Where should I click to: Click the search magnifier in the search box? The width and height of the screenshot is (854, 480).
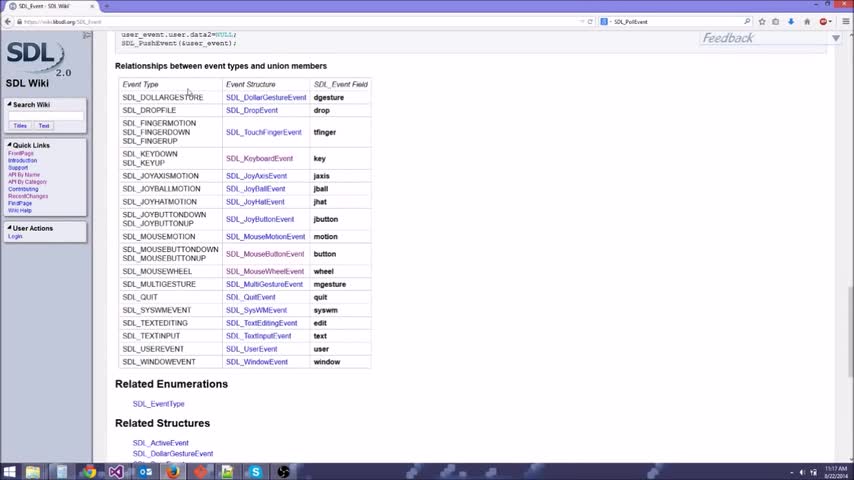[747, 22]
